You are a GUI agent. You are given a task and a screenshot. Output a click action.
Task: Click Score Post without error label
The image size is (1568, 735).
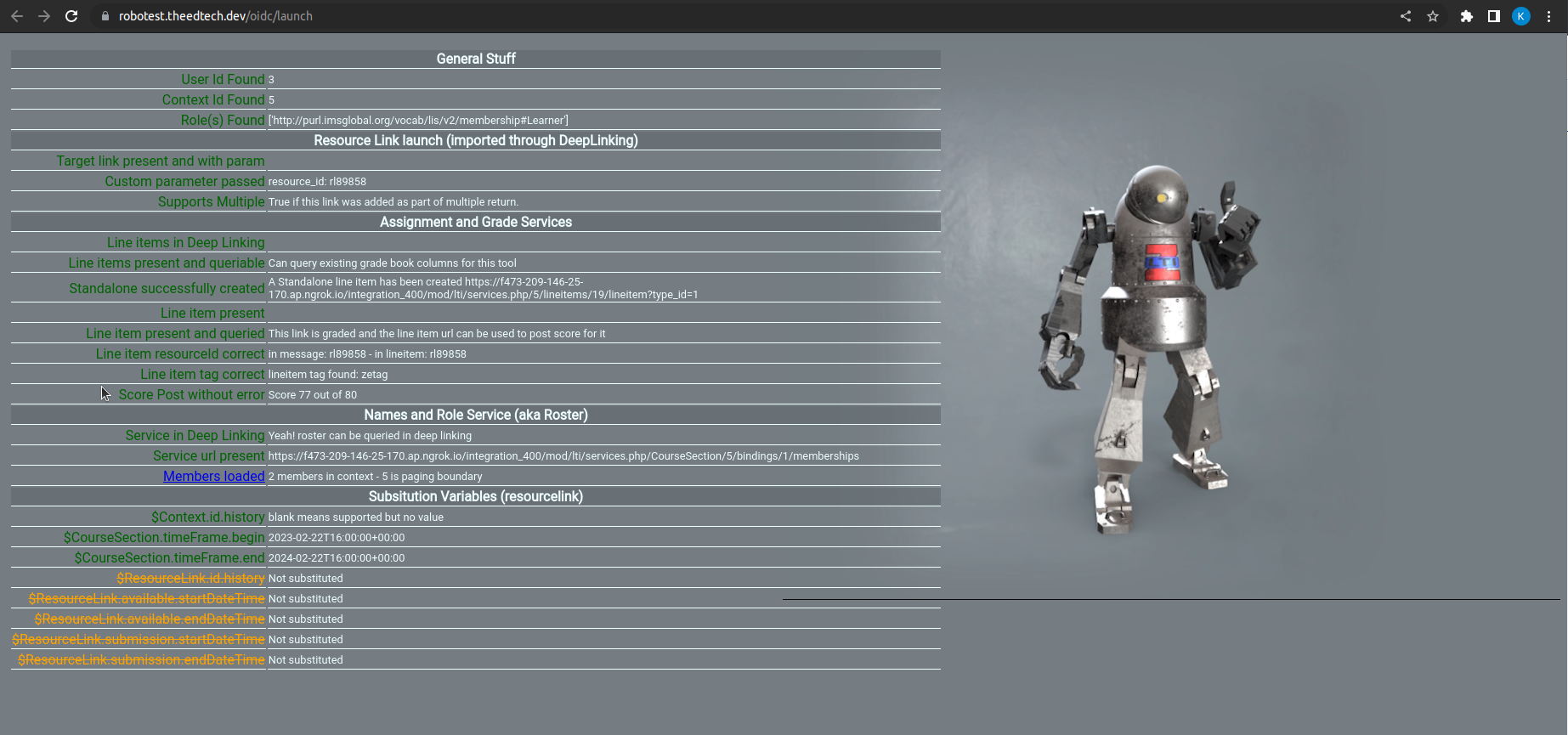pos(192,394)
